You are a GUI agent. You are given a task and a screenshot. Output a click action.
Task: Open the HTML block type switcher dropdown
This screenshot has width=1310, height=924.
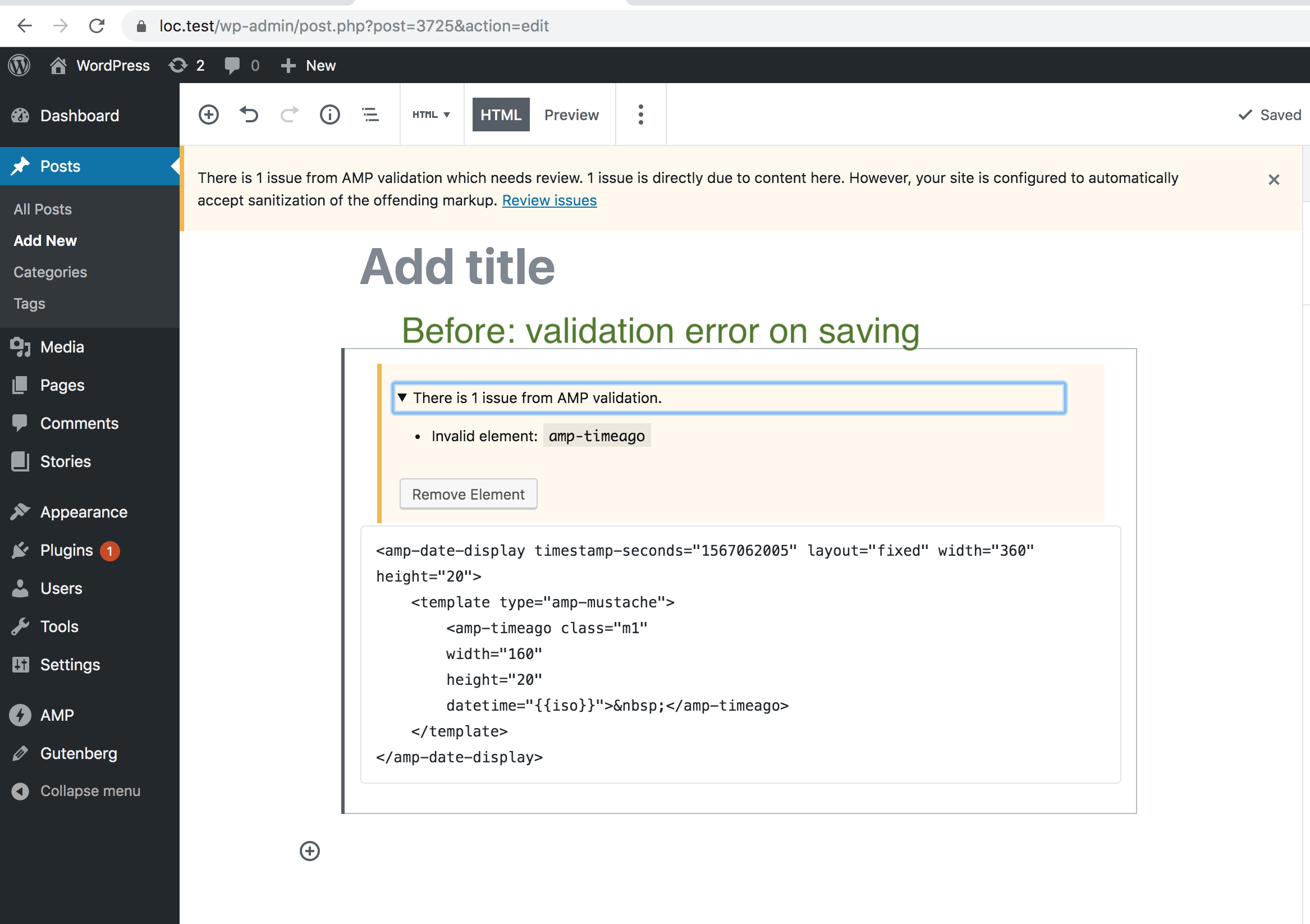click(432, 115)
